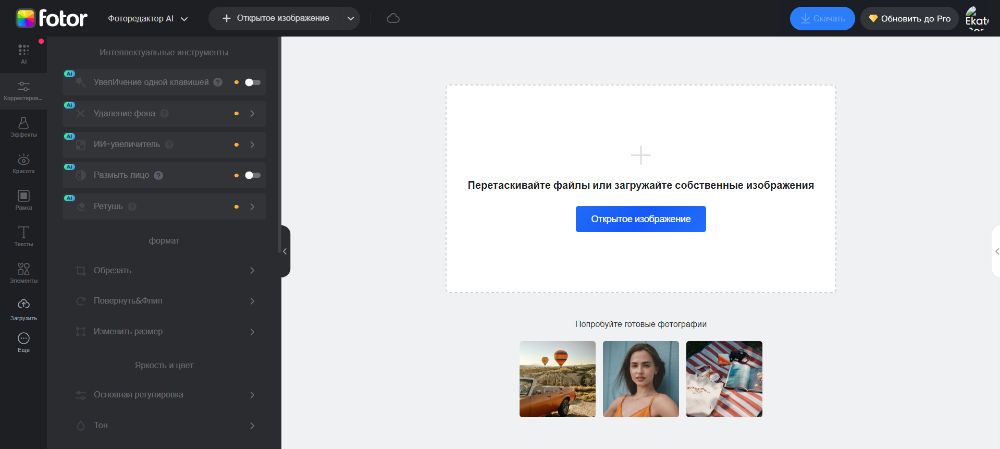Click the help icon beside ИИ-увеличитель
The height and width of the screenshot is (449, 1000).
click(x=169, y=145)
